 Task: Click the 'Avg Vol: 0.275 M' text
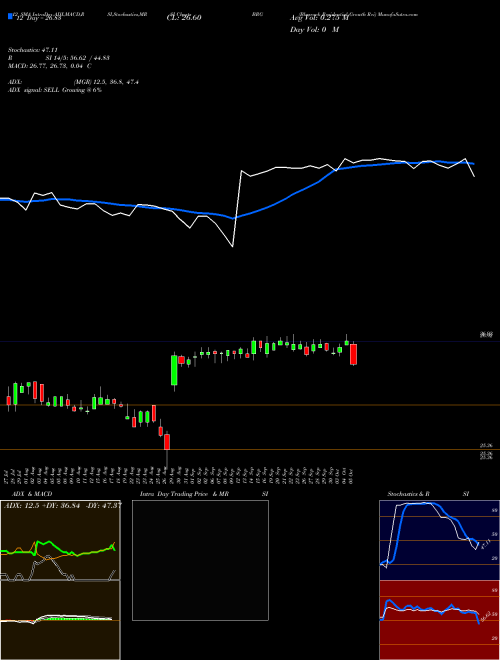(x=319, y=18)
